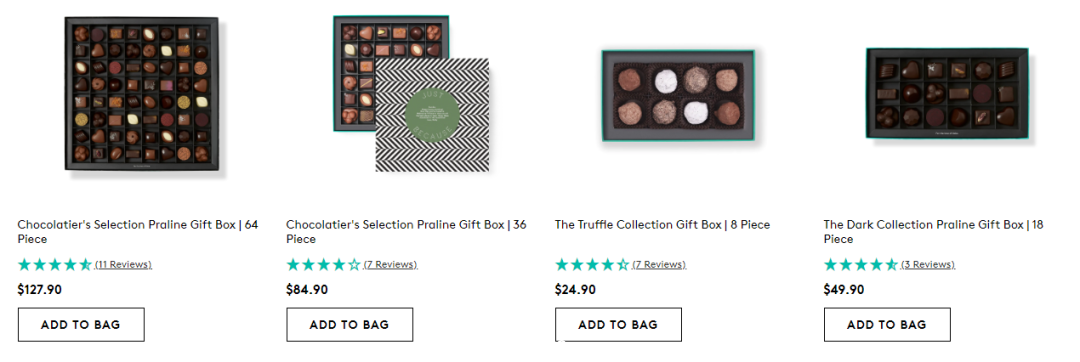Open Chocolatier's Selection 36 Piece title link

[x=406, y=232]
